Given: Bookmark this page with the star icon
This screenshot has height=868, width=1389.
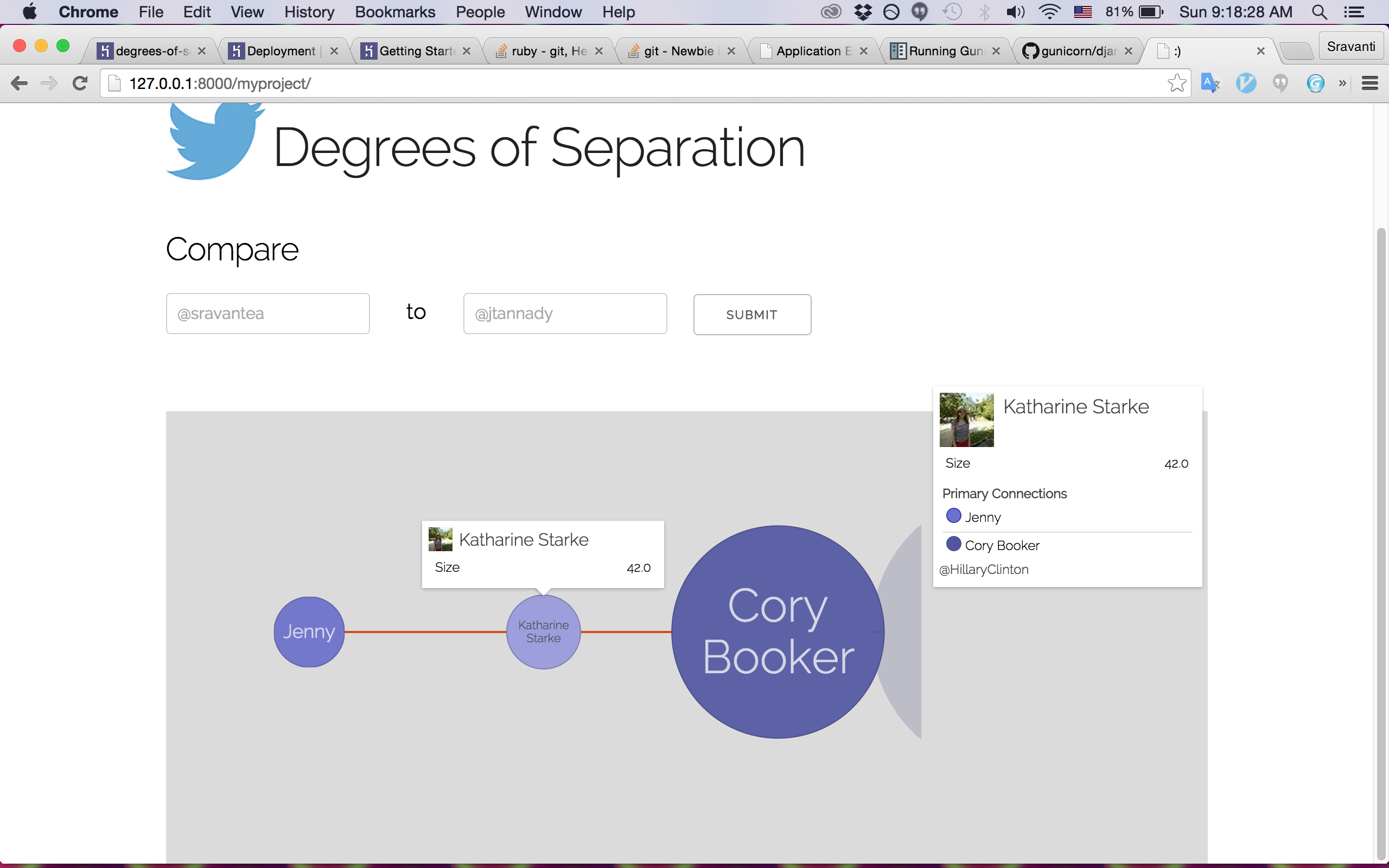Looking at the screenshot, I should (1176, 84).
